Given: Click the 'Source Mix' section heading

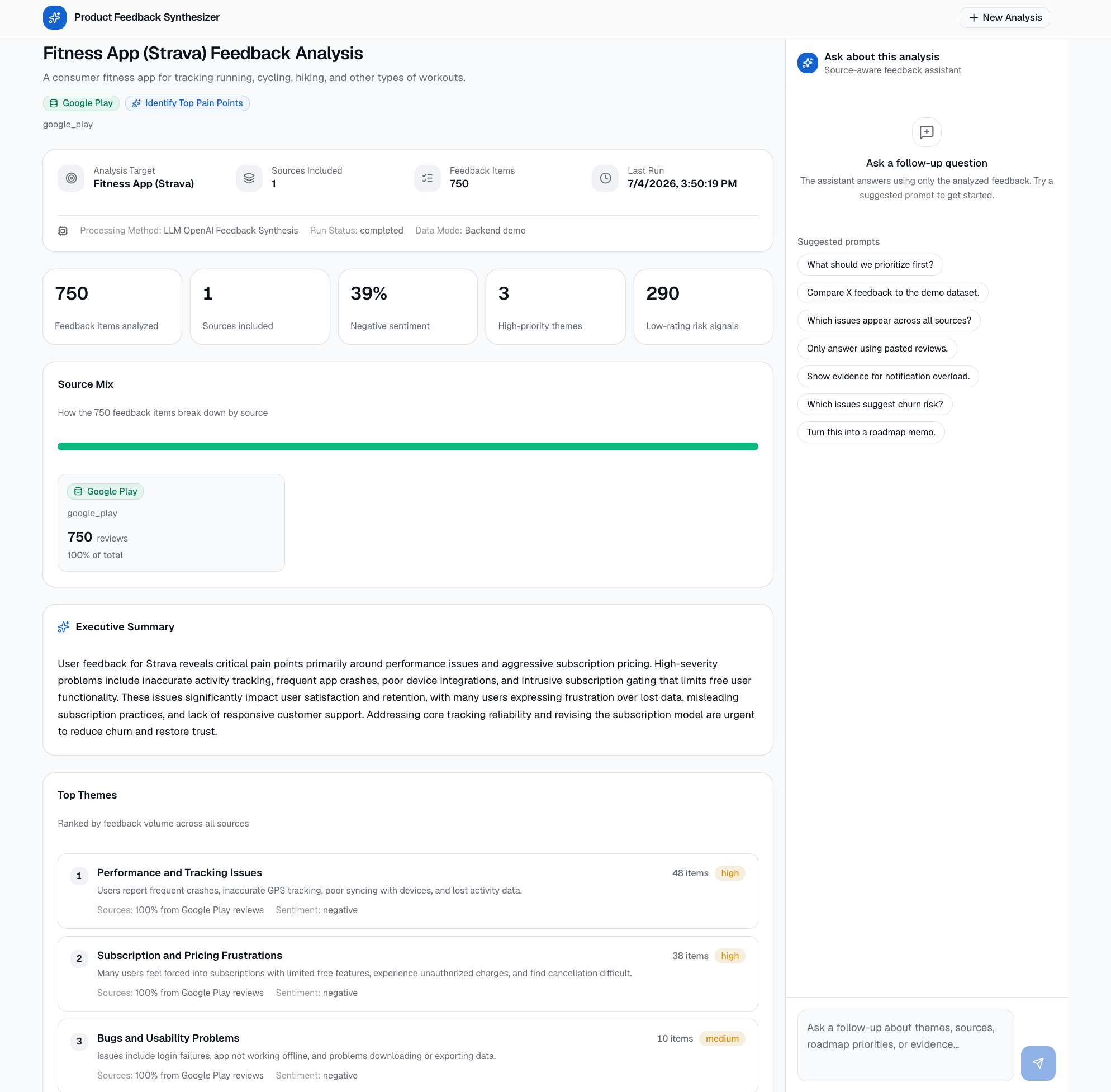Looking at the screenshot, I should pyautogui.click(x=86, y=384).
